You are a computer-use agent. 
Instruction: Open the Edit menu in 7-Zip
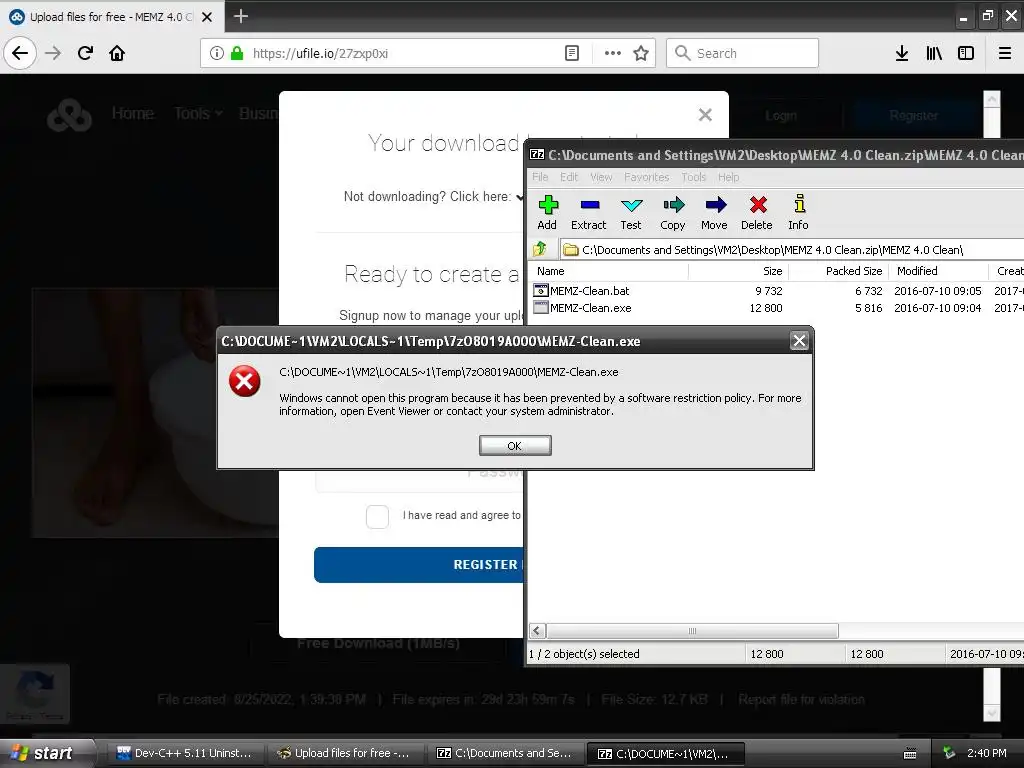point(569,177)
